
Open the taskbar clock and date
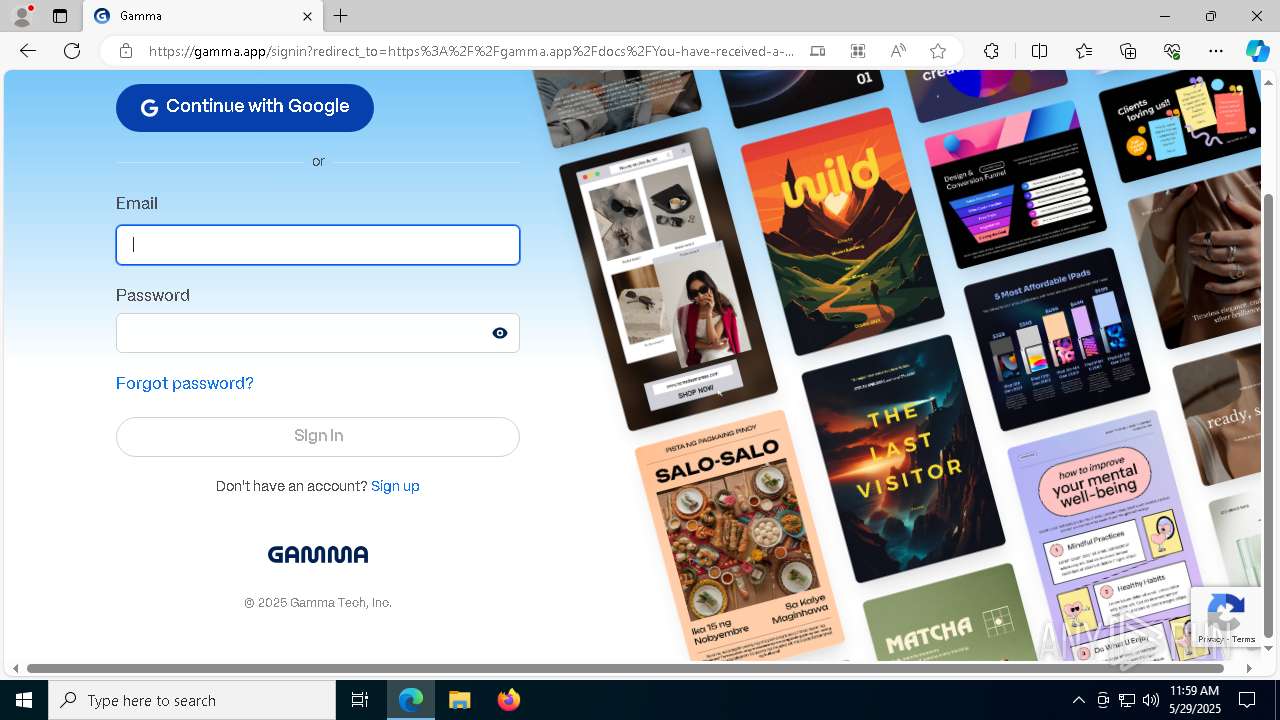1194,700
